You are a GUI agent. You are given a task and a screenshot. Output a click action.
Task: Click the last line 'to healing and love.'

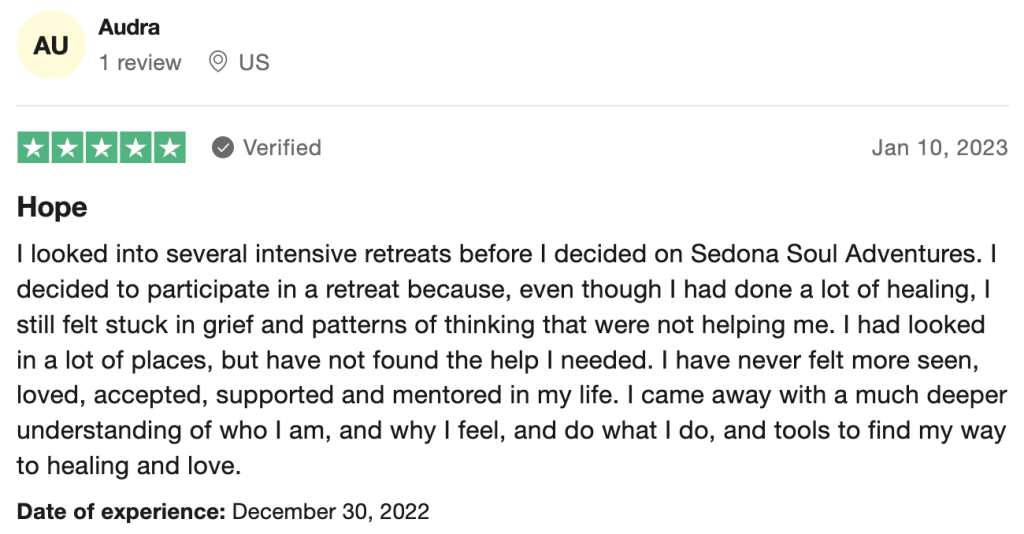point(129,466)
